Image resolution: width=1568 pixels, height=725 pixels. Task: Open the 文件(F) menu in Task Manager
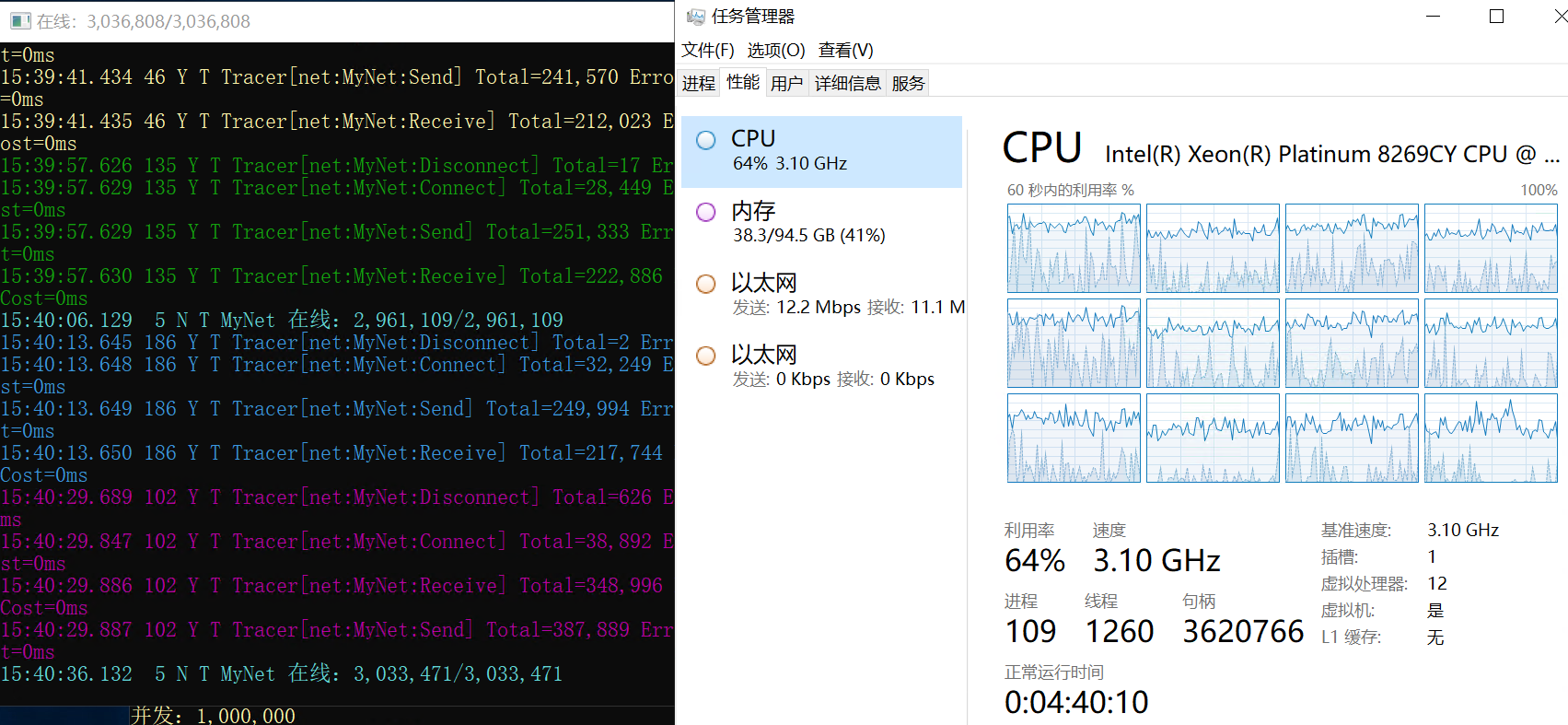click(707, 50)
